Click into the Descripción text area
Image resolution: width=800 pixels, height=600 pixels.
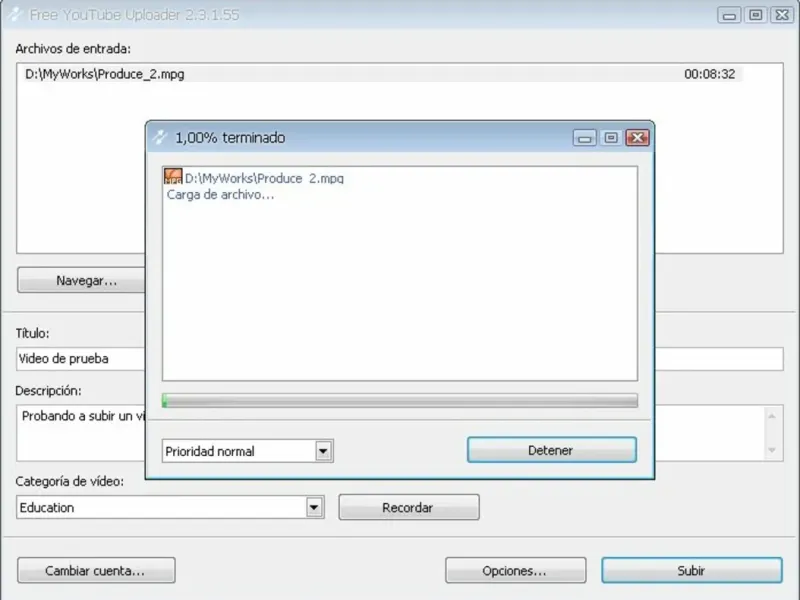tap(82, 433)
